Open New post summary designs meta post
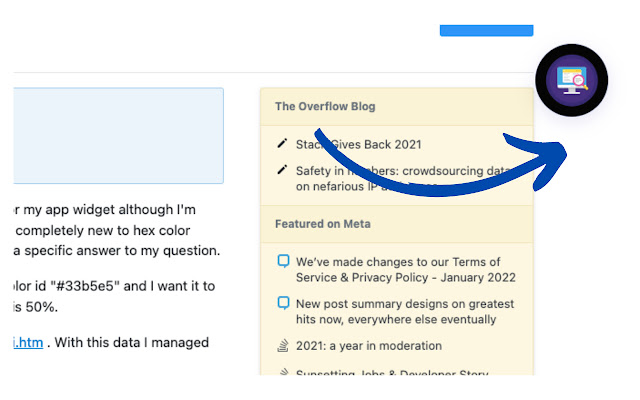This screenshot has height=400, width=640. (405, 311)
